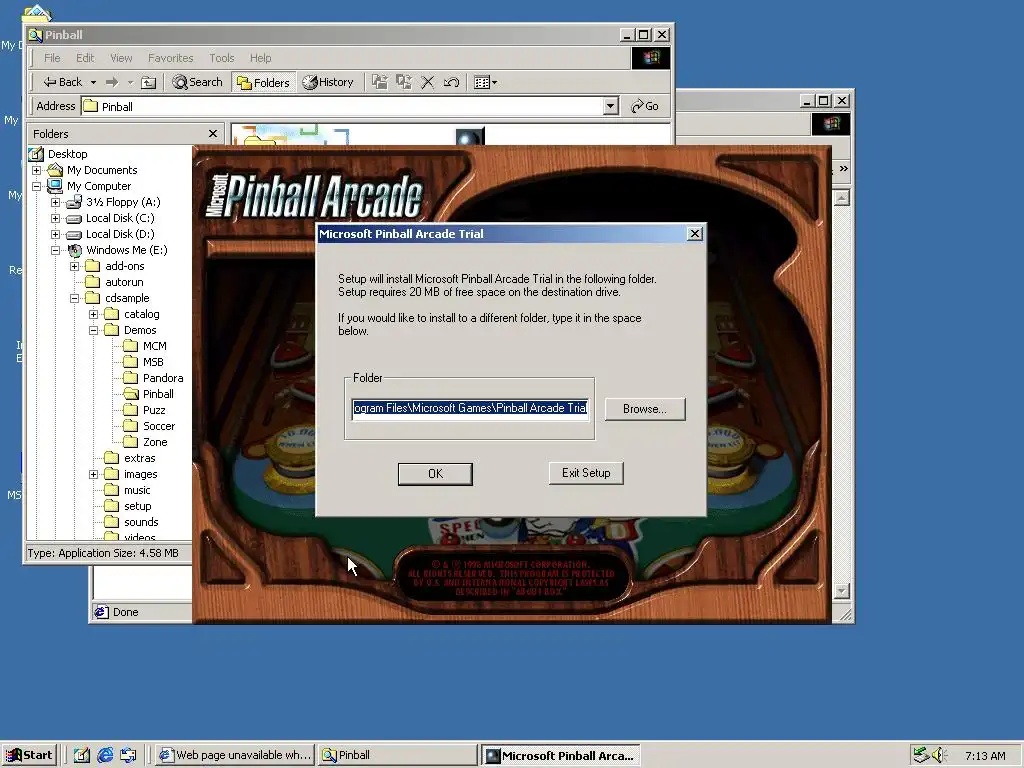Select the music folder in tree
Screen dimensions: 1024x768
137,490
